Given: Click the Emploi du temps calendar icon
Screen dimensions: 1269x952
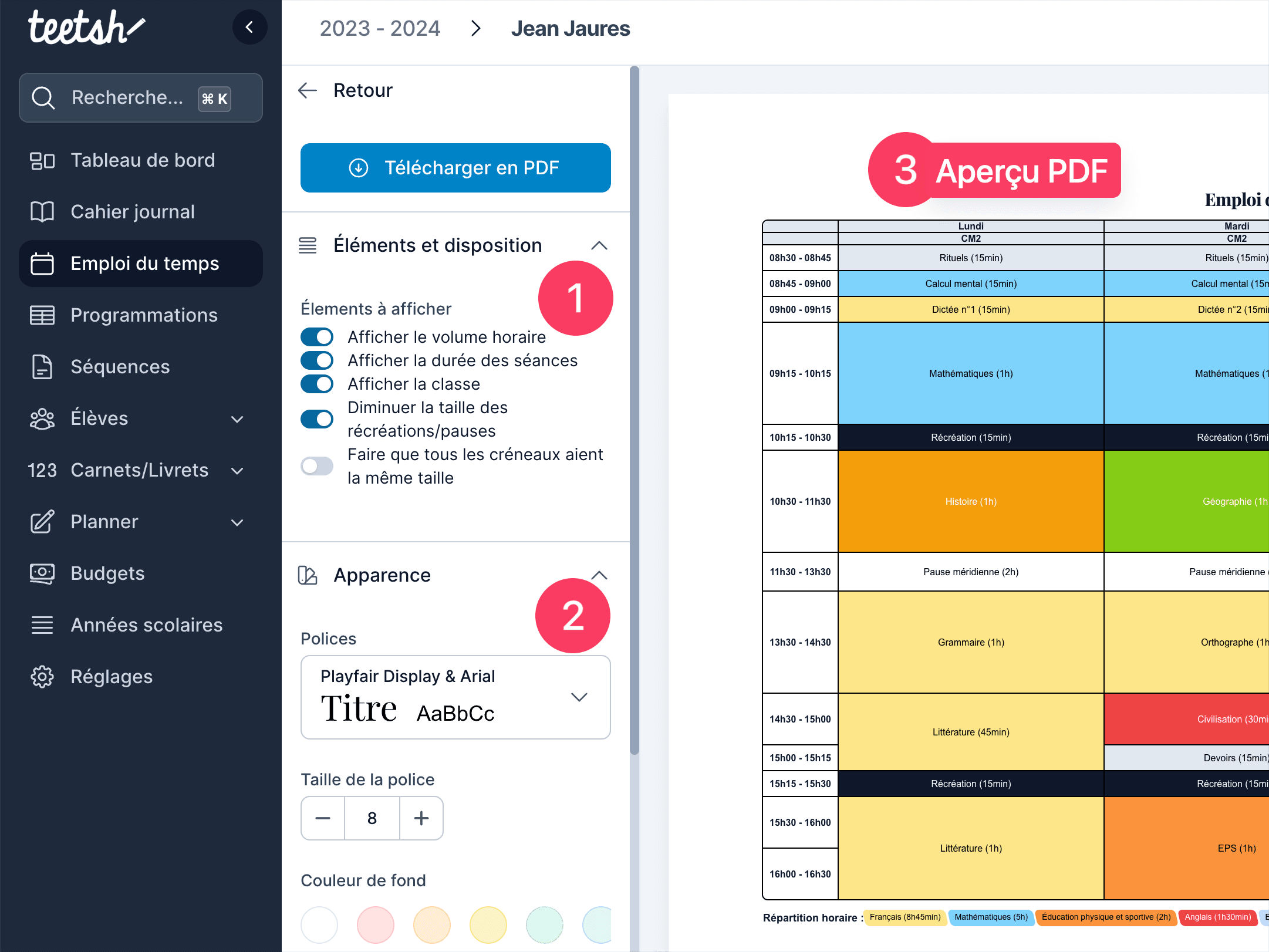Looking at the screenshot, I should coord(42,264).
